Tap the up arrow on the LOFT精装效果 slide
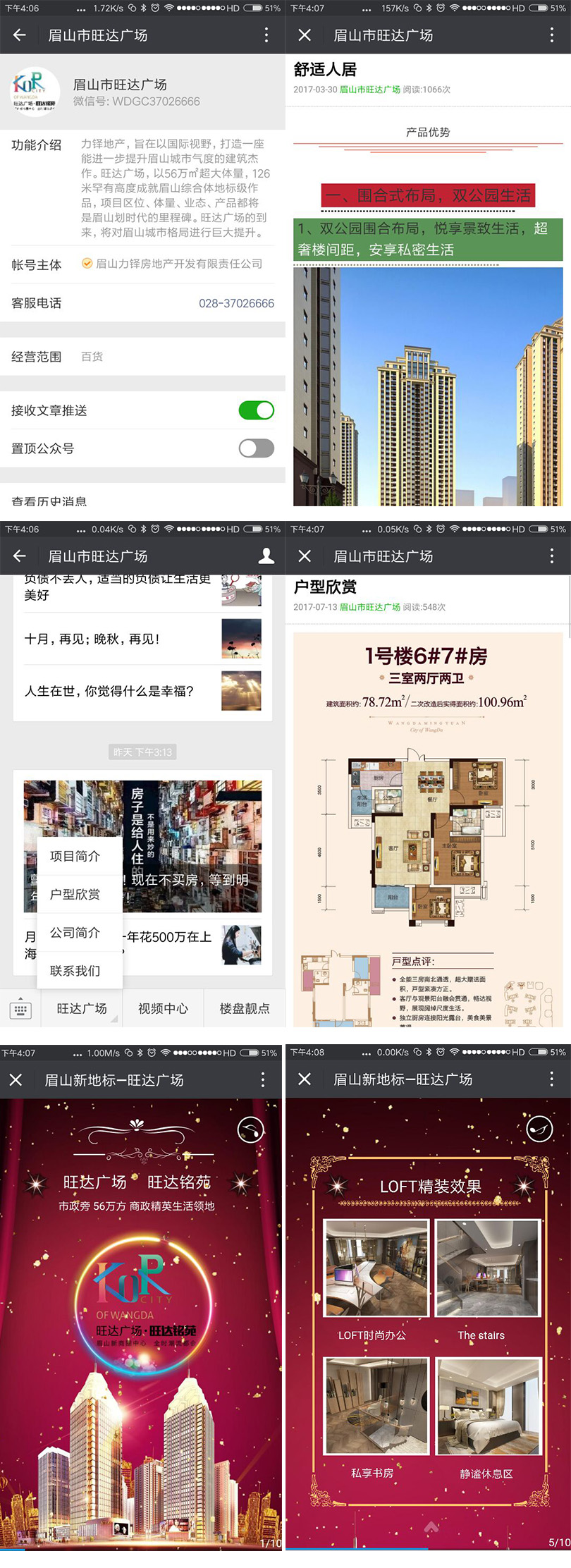The image size is (571, 1568). click(x=431, y=1526)
